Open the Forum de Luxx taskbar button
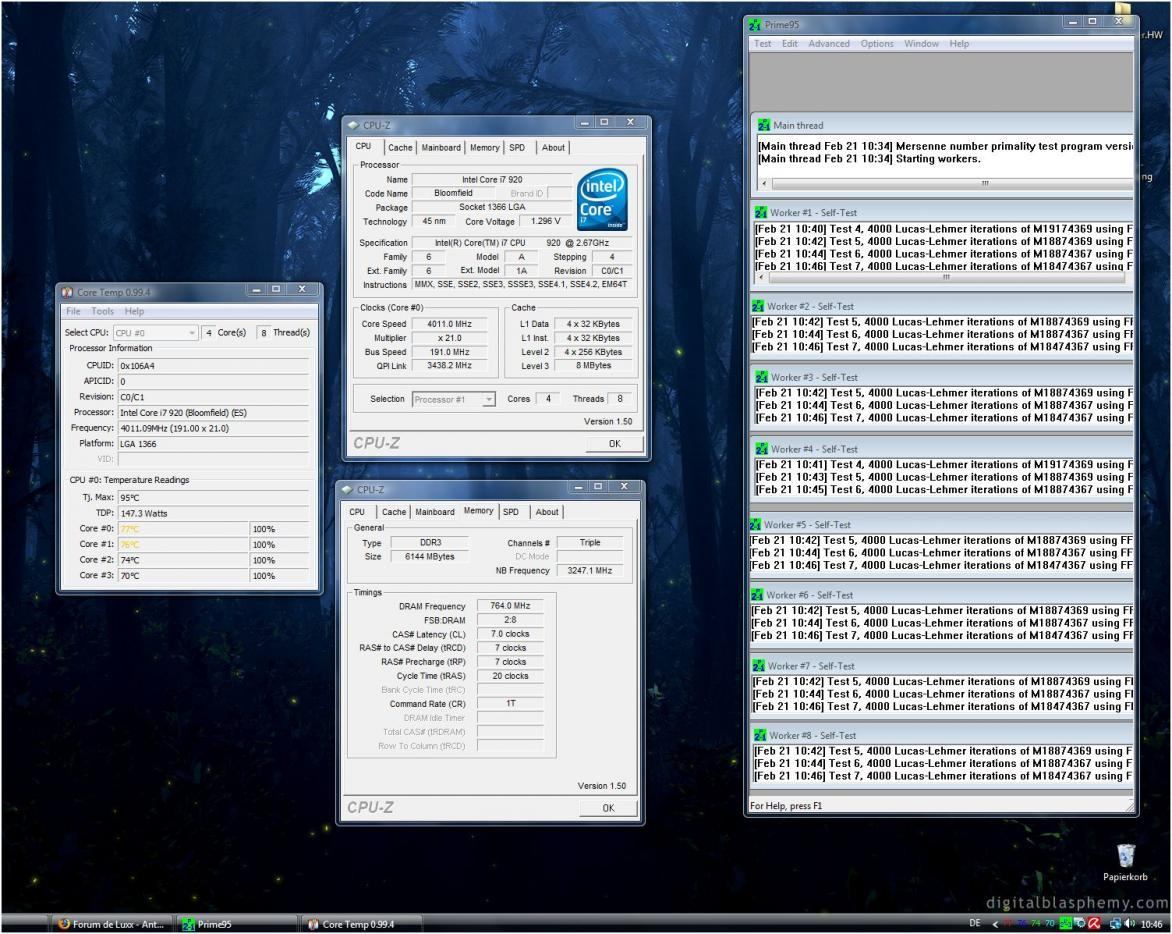This screenshot has width=1172, height=934. [x=112, y=924]
